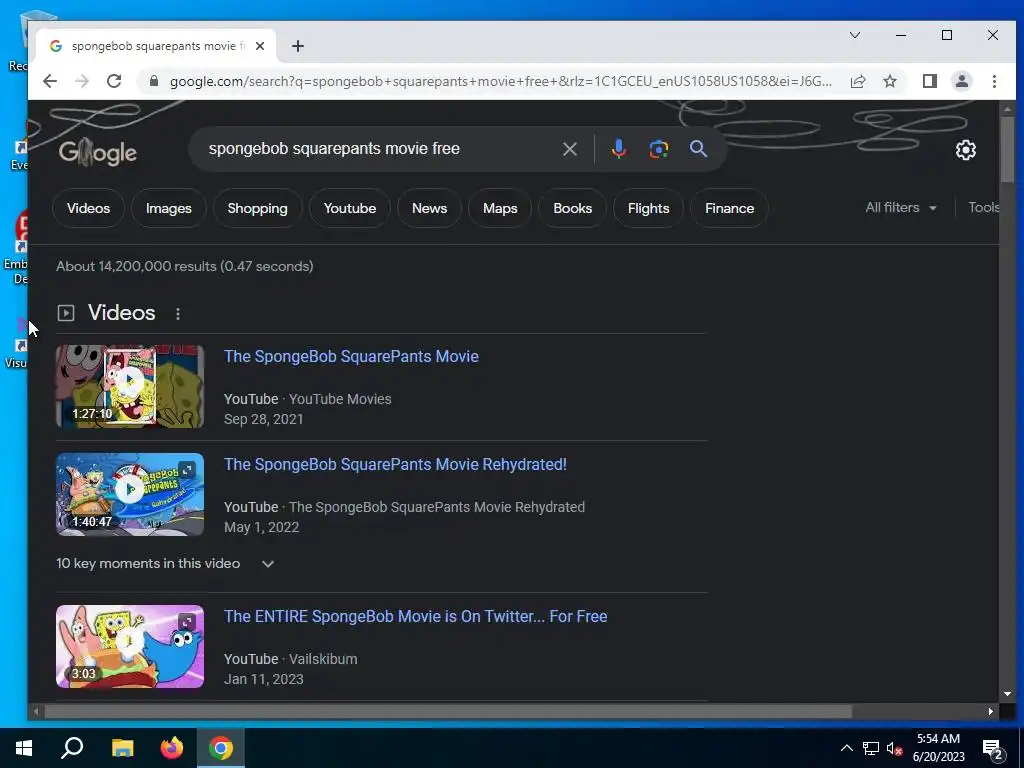The height and width of the screenshot is (768, 1024).
Task: Play the 1:27:10 video thumbnail
Action: pos(130,386)
